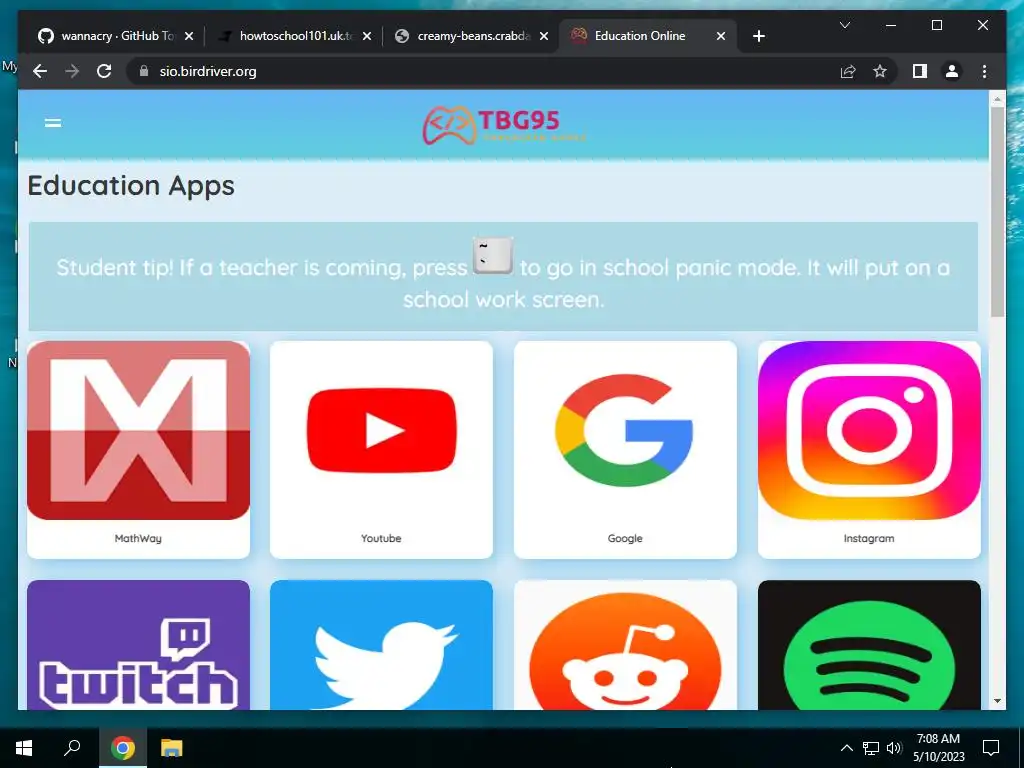Click the Chrome taskbar icon
The image size is (1024, 768).
pos(122,748)
